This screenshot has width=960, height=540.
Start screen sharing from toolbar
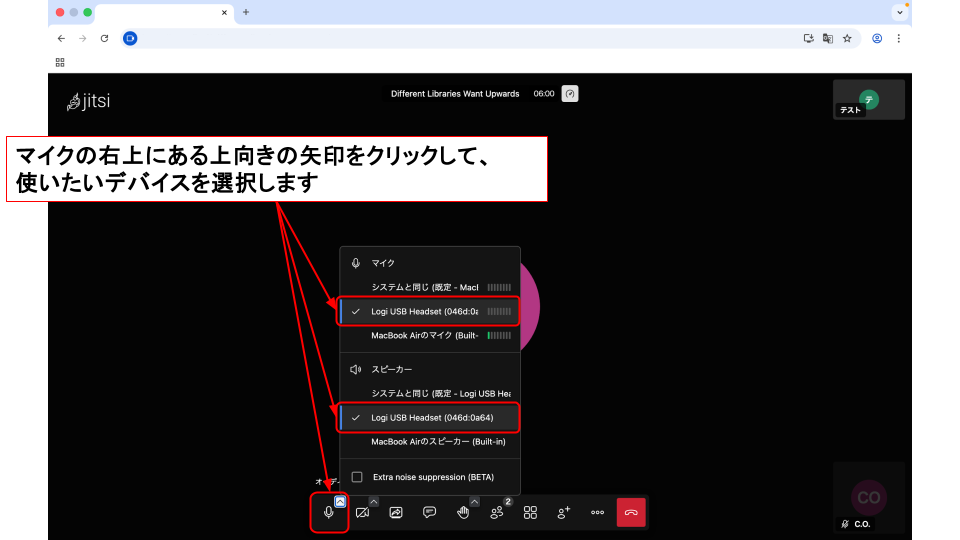pos(396,512)
